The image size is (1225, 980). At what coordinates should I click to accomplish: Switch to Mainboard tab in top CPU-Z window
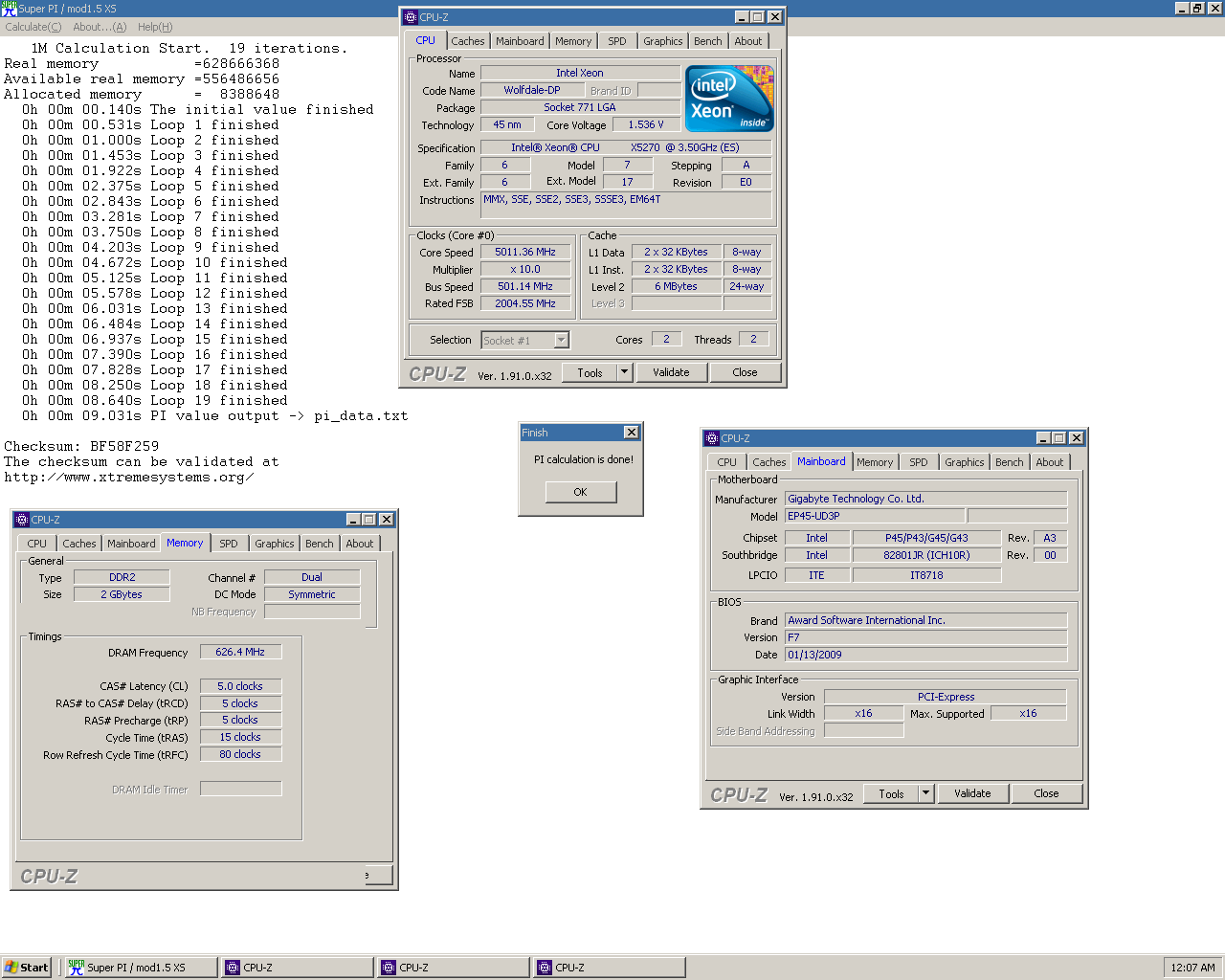[x=520, y=41]
